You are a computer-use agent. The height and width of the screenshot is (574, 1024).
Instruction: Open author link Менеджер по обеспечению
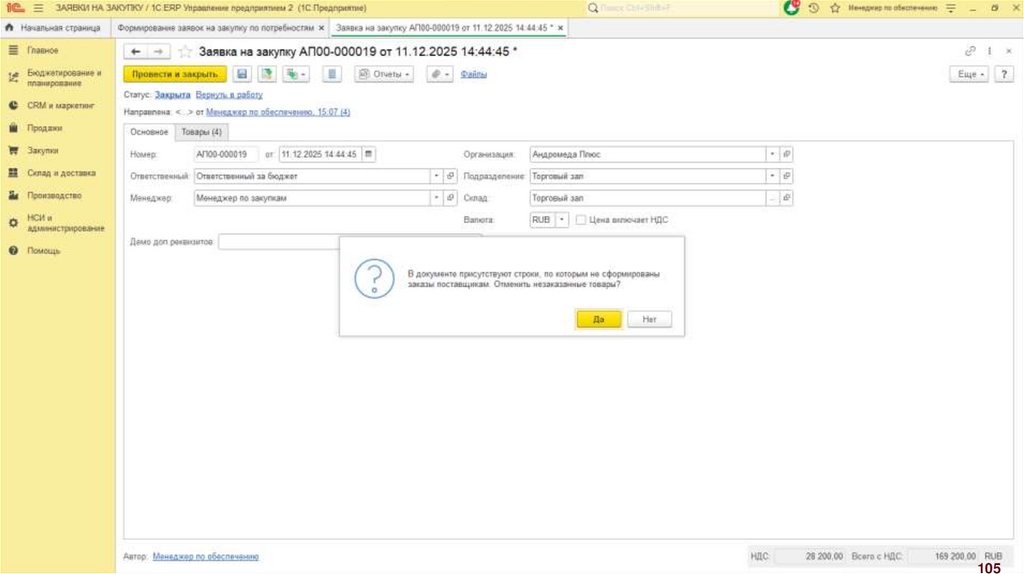[x=206, y=556]
